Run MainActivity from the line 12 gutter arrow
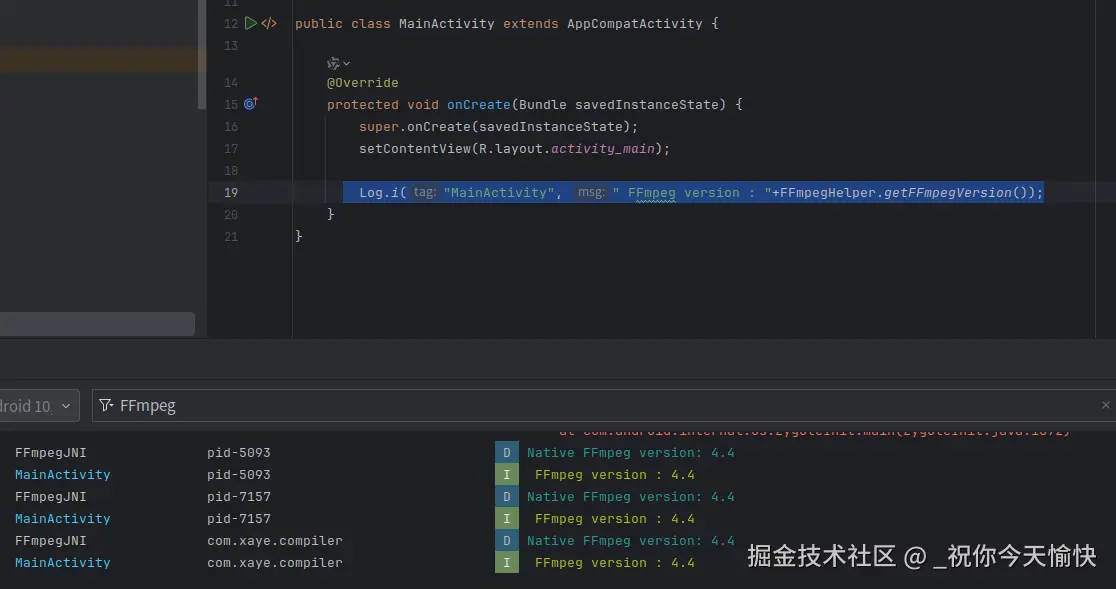 click(251, 23)
